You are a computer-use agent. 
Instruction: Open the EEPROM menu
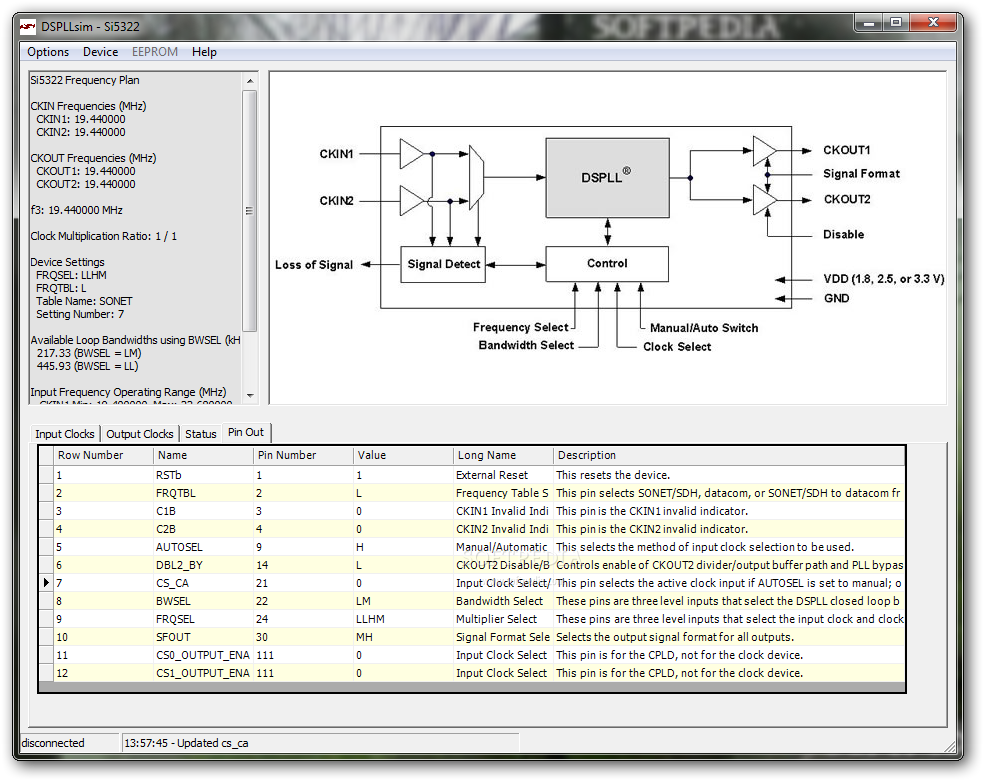[154, 52]
